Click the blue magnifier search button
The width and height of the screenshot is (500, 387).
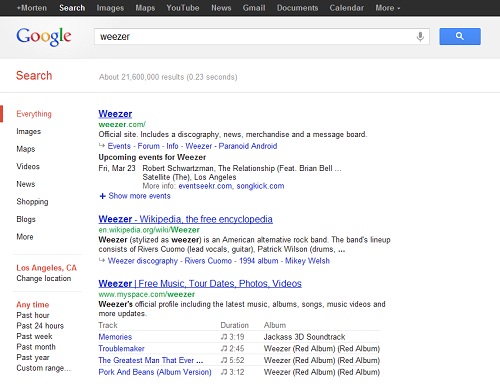(460, 36)
